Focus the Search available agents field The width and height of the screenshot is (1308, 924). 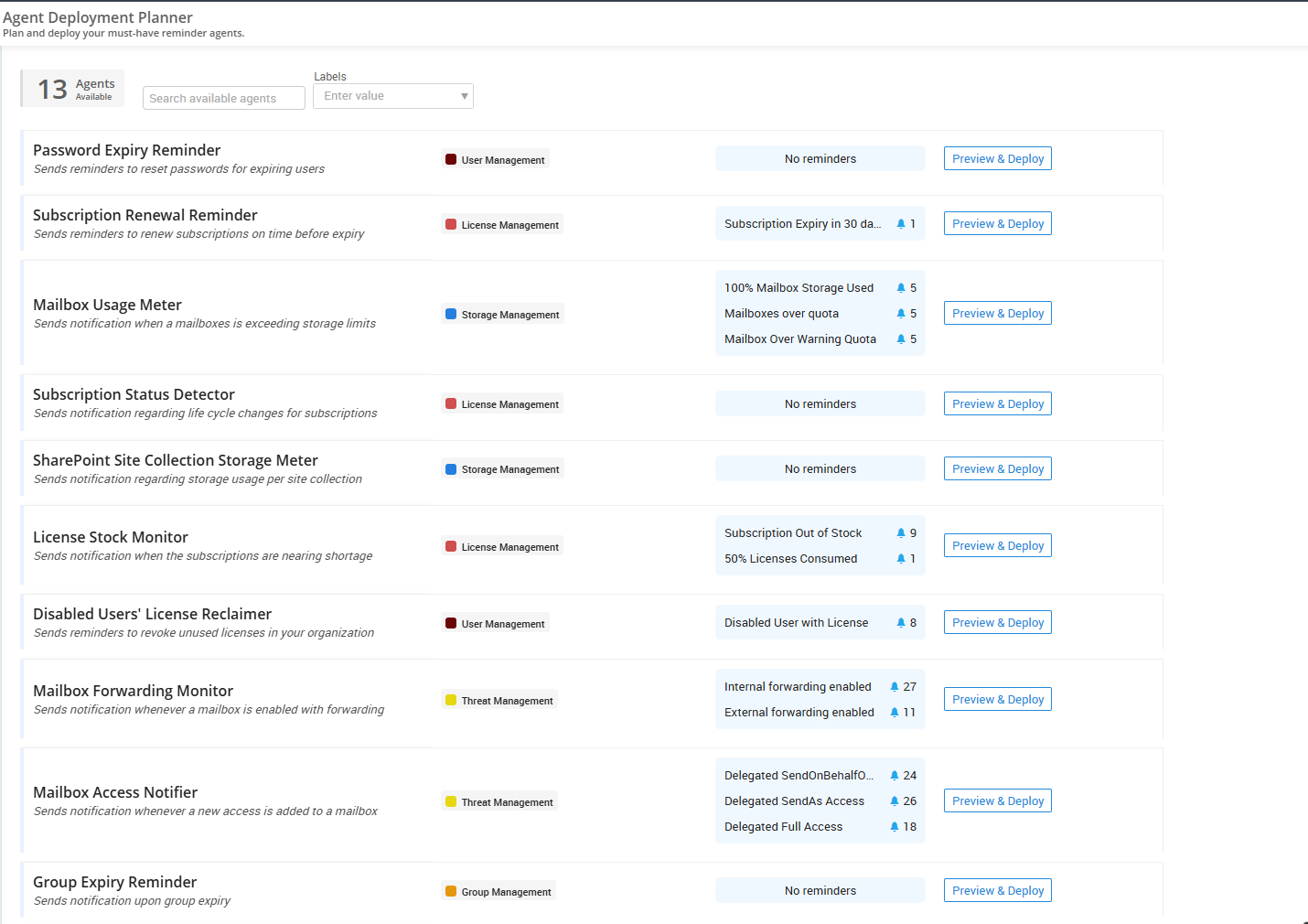(x=223, y=99)
